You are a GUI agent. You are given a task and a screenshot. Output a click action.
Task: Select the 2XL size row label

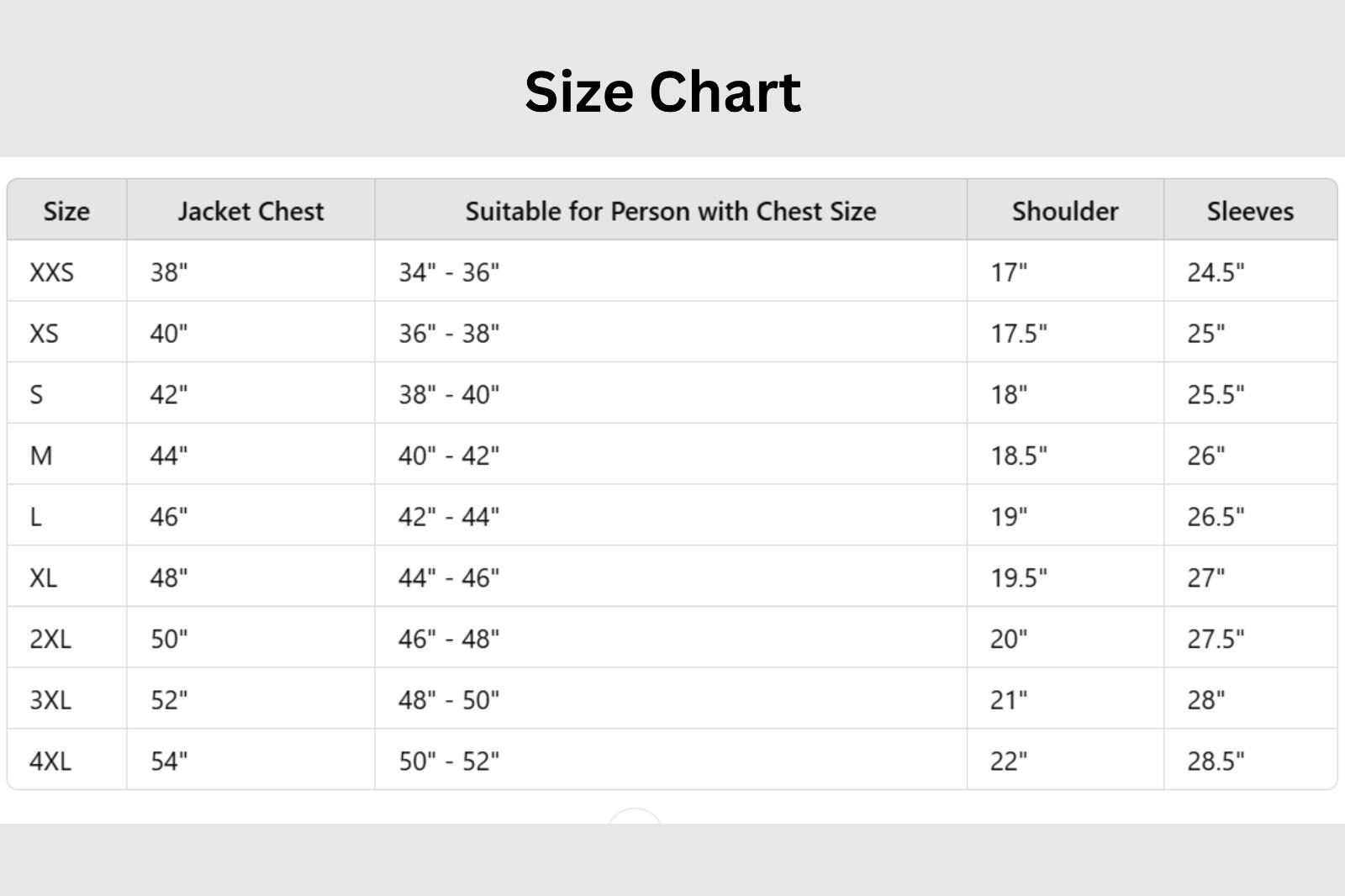[x=50, y=639]
